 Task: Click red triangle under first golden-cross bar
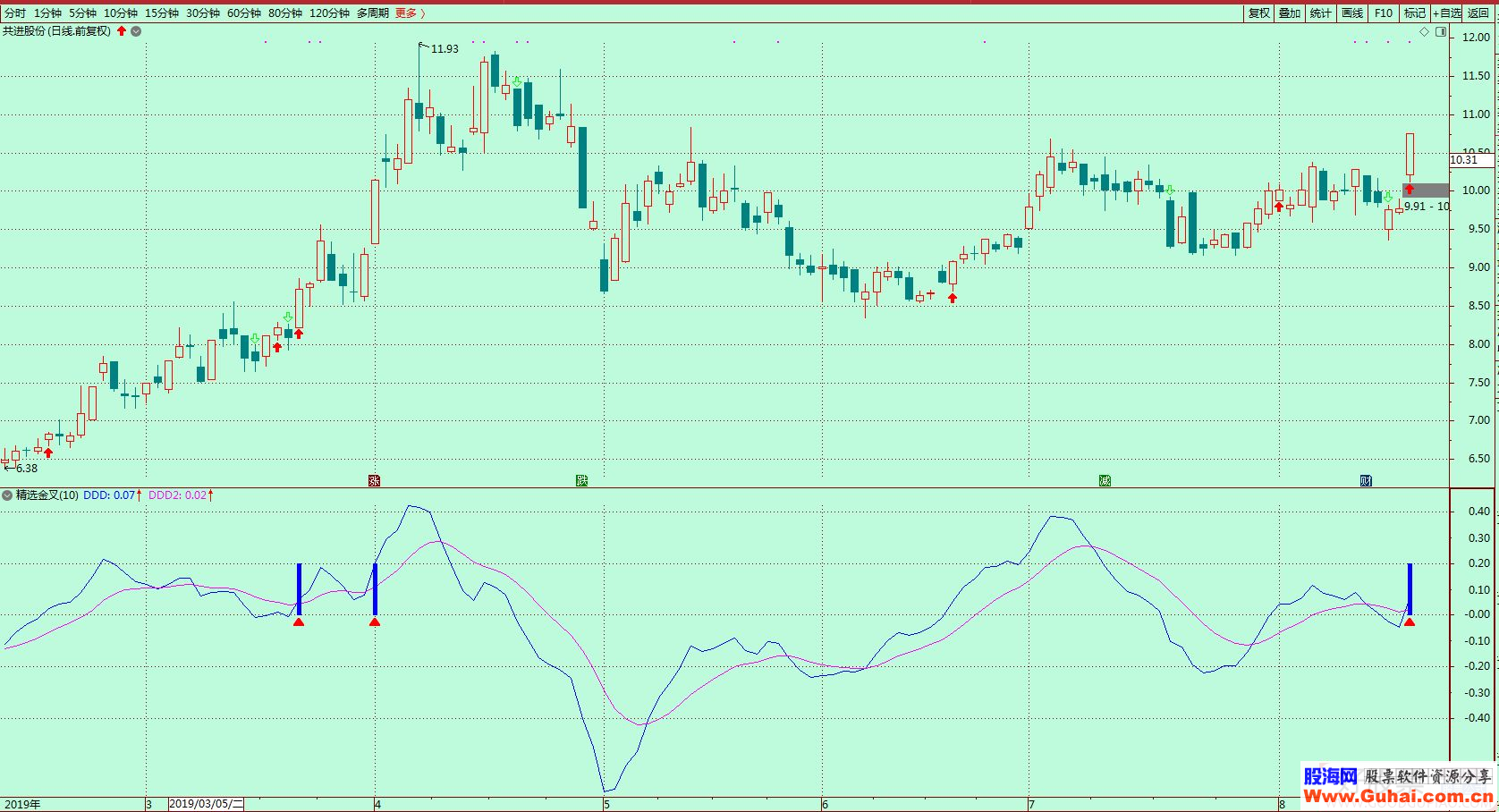299,622
